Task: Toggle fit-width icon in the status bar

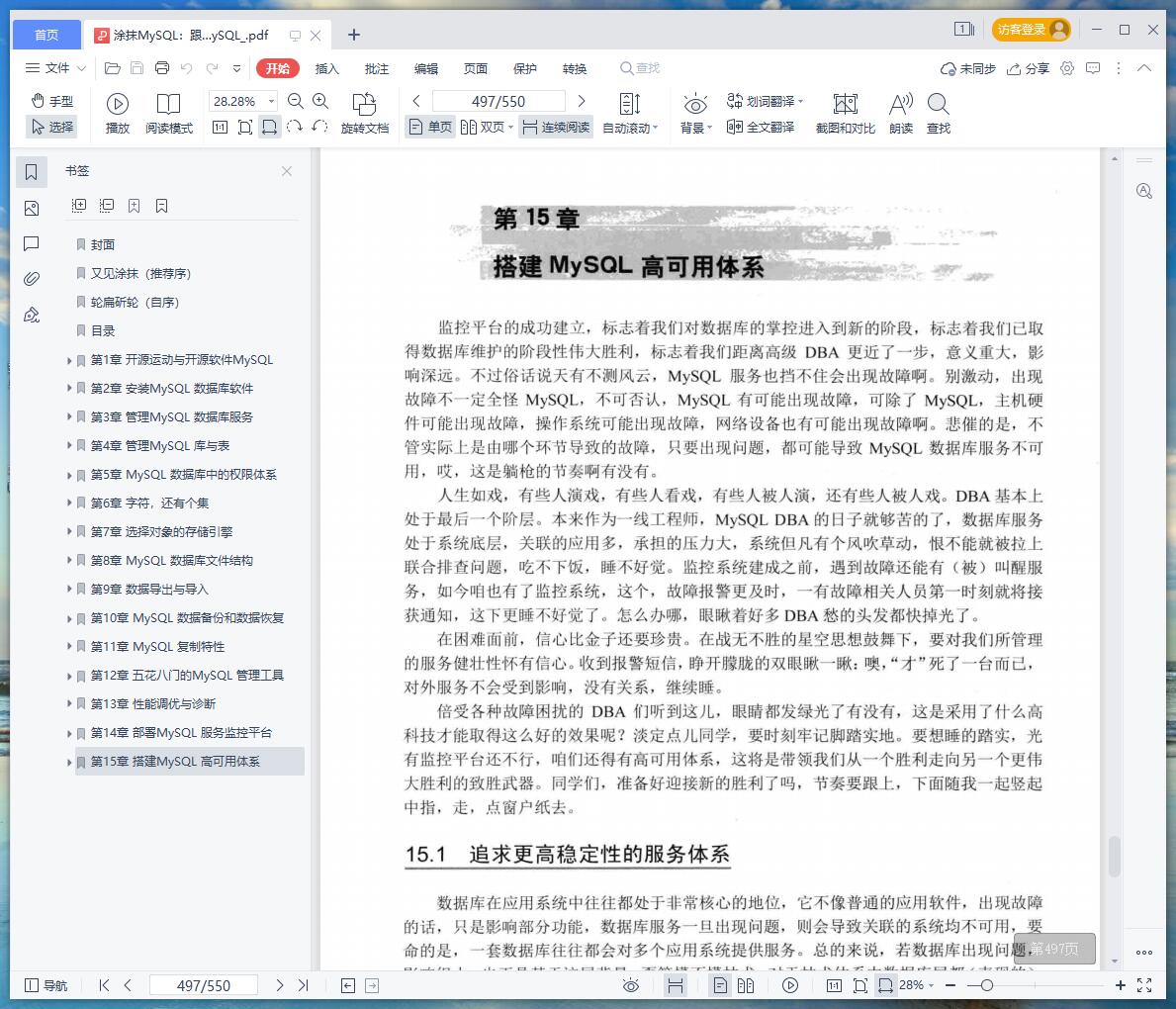Action: (886, 985)
